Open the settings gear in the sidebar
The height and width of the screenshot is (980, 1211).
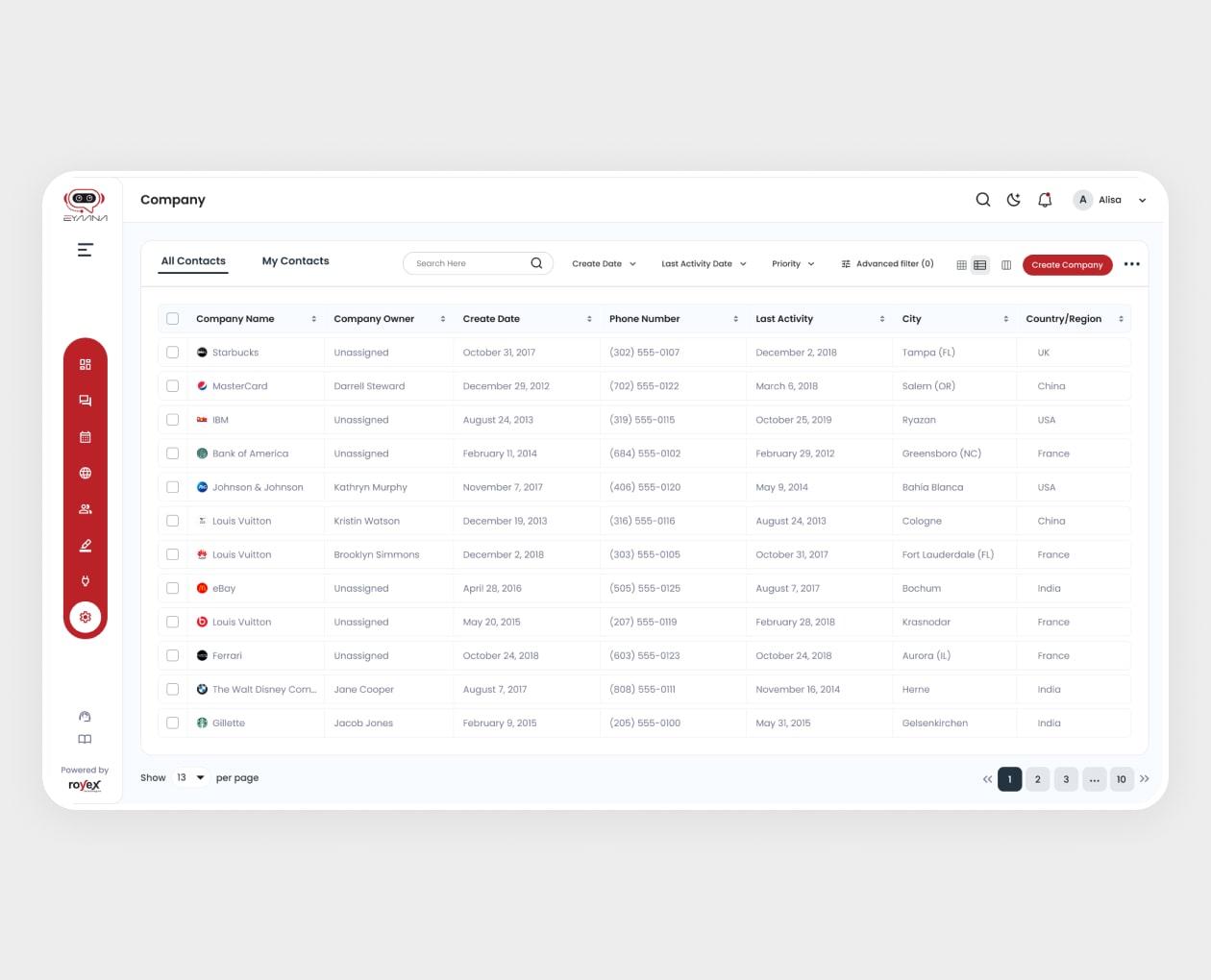tap(85, 617)
